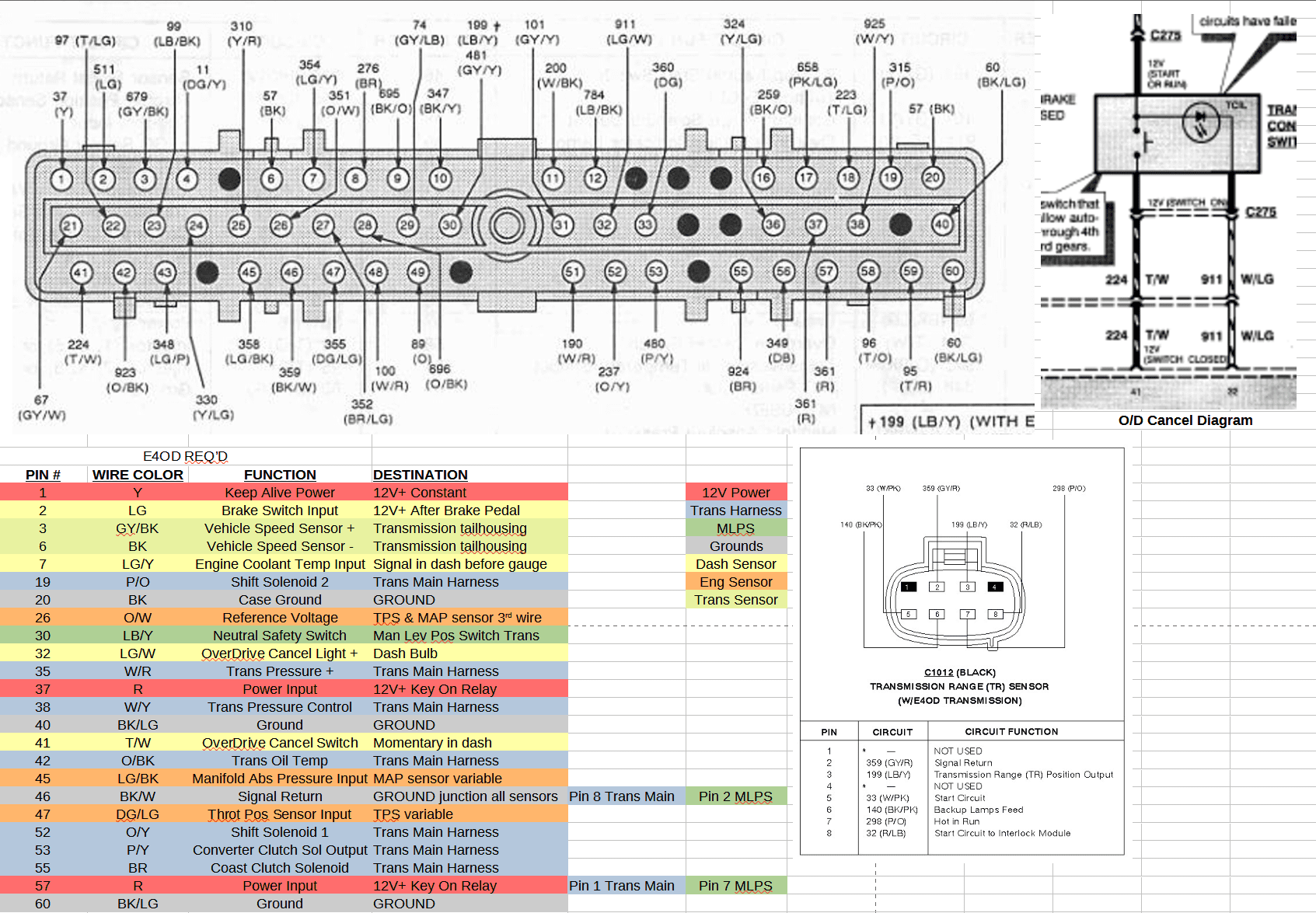This screenshot has height=913, width=1316.
Task: Select the O/D Cancel circuit diagram image
Action: tap(1168, 211)
